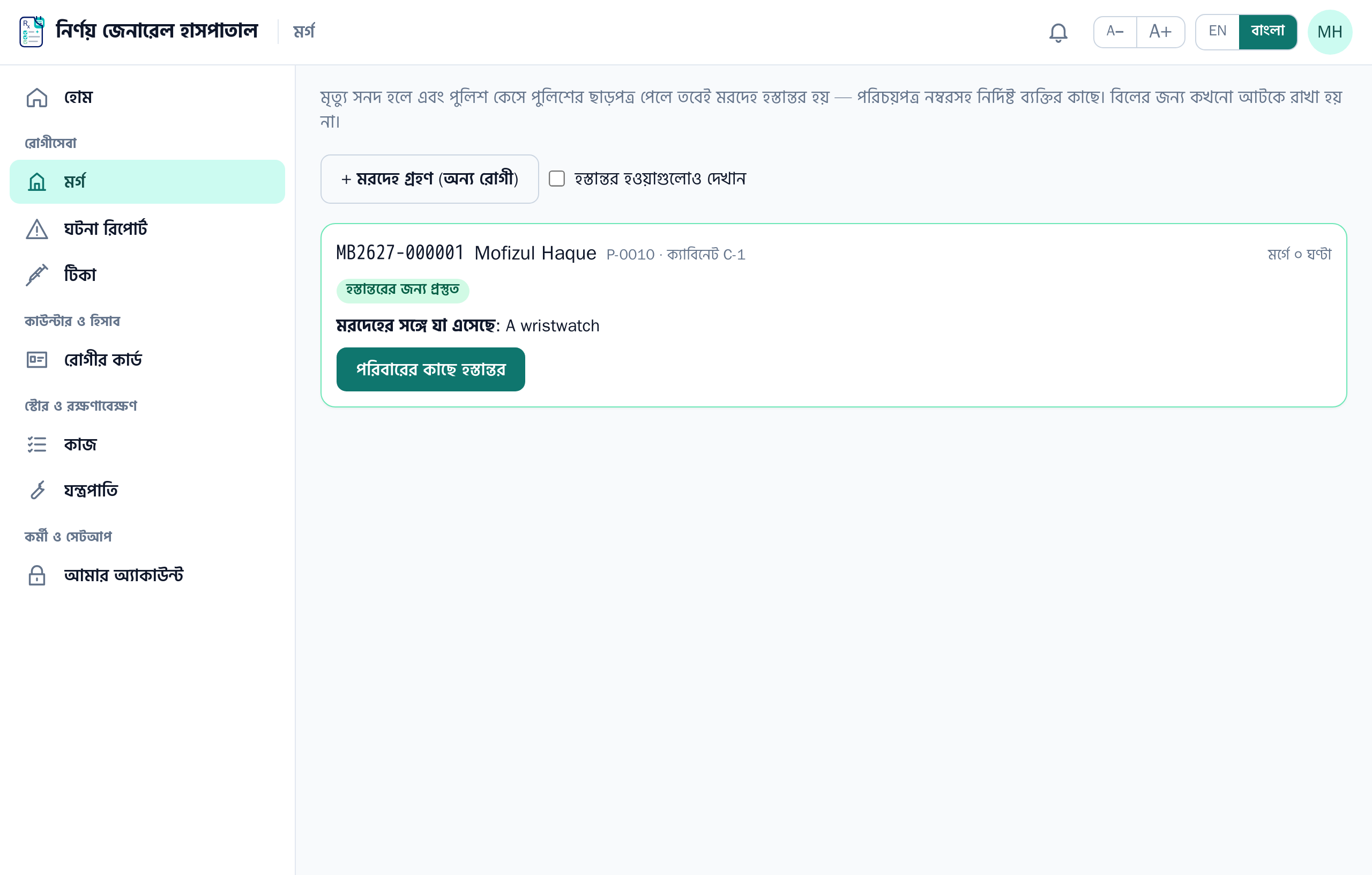Click 'P-0010 · ক্যাবিনেট C-1' text
The image size is (1372, 875).
tap(676, 254)
